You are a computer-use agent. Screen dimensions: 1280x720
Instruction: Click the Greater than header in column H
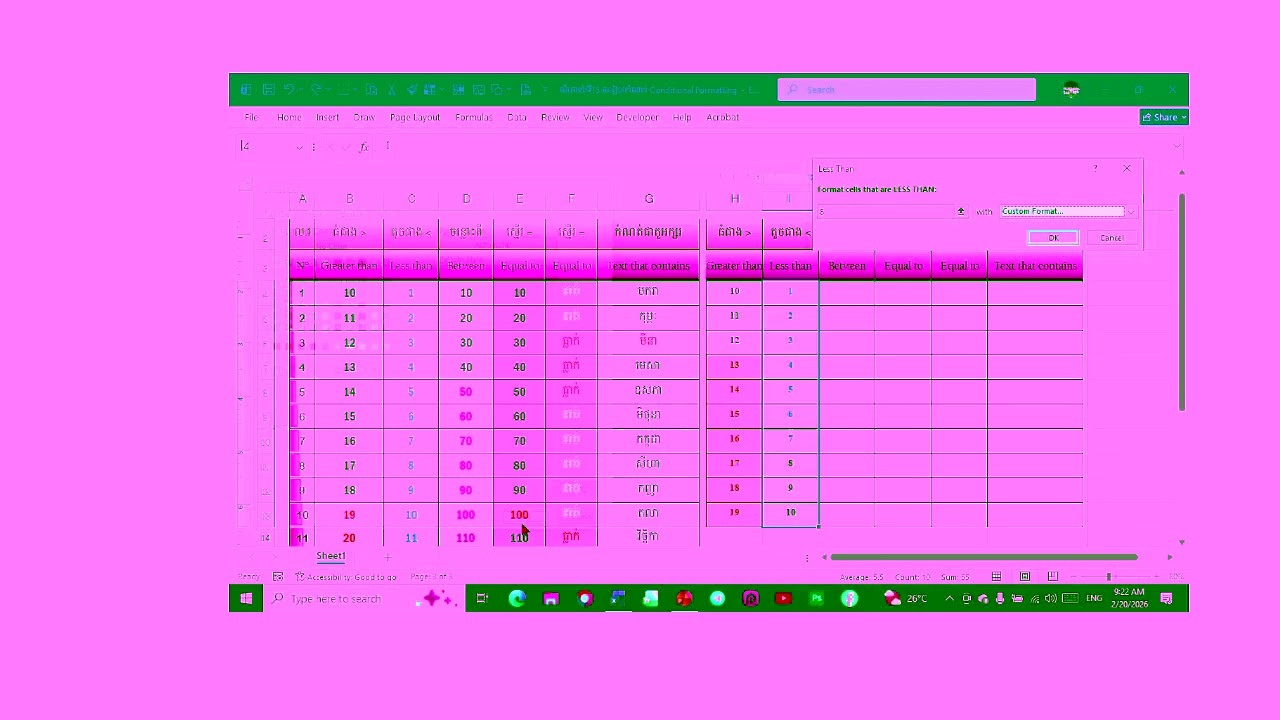(734, 266)
